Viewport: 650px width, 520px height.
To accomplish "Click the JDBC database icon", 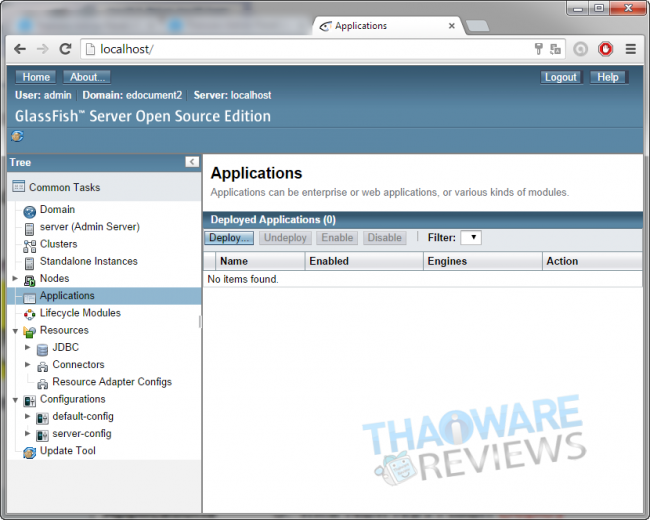I will (x=42, y=350).
